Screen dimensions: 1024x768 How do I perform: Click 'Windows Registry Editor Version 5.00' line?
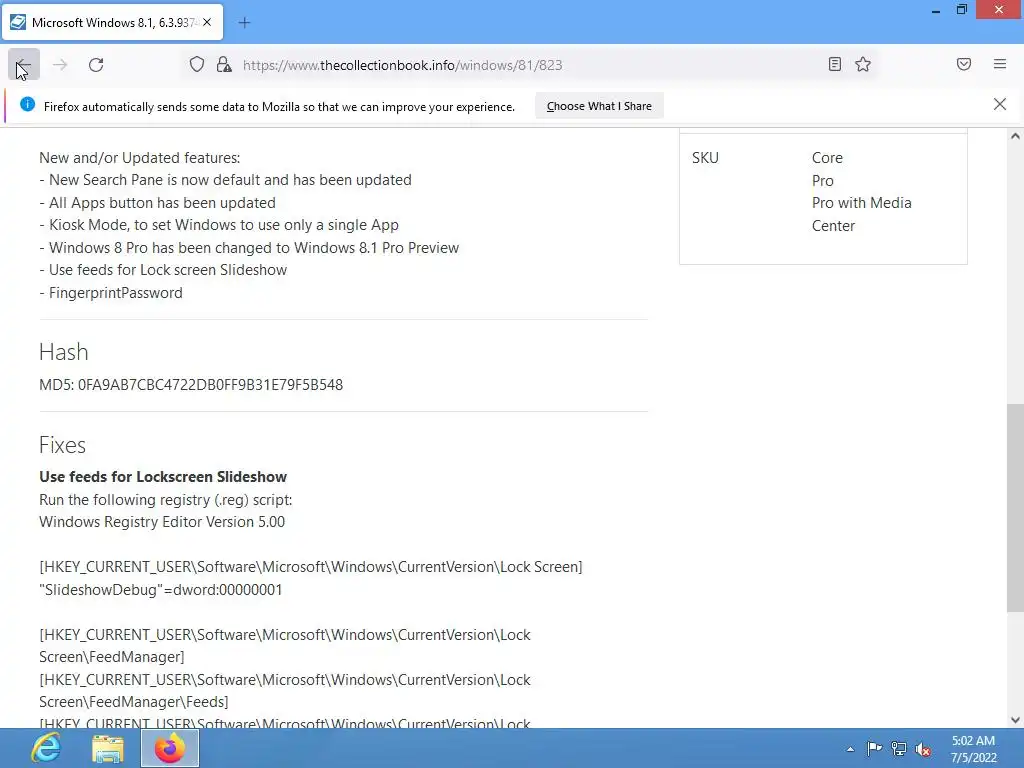[162, 522]
